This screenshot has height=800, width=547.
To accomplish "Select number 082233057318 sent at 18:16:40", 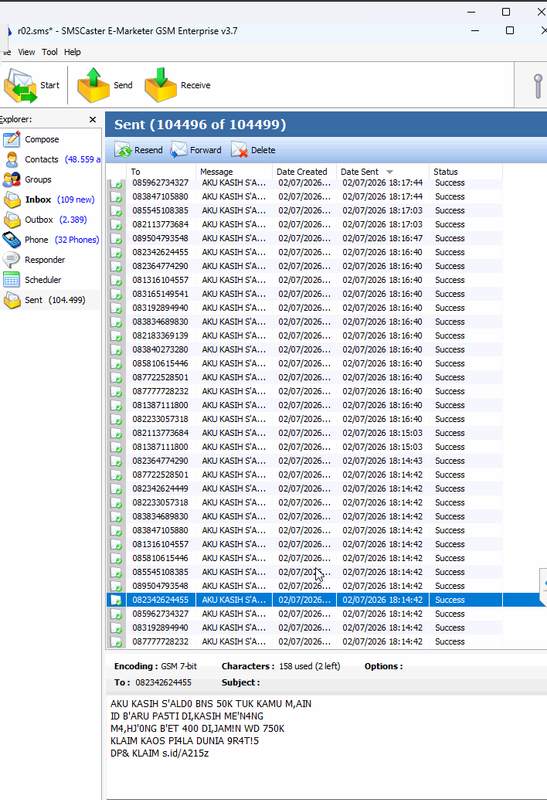I will [160, 419].
